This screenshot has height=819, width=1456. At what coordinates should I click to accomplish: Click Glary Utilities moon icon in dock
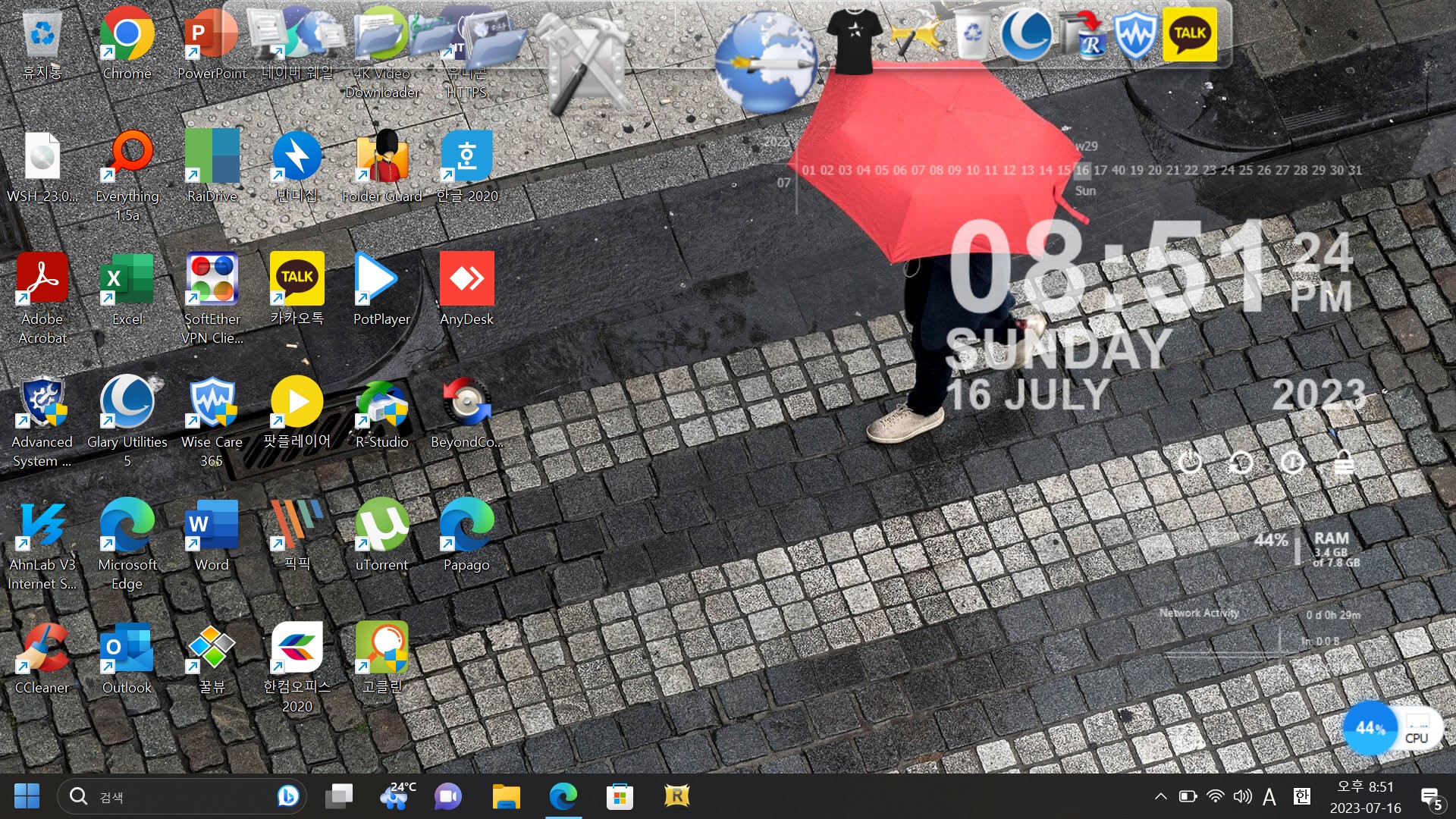(x=1026, y=34)
